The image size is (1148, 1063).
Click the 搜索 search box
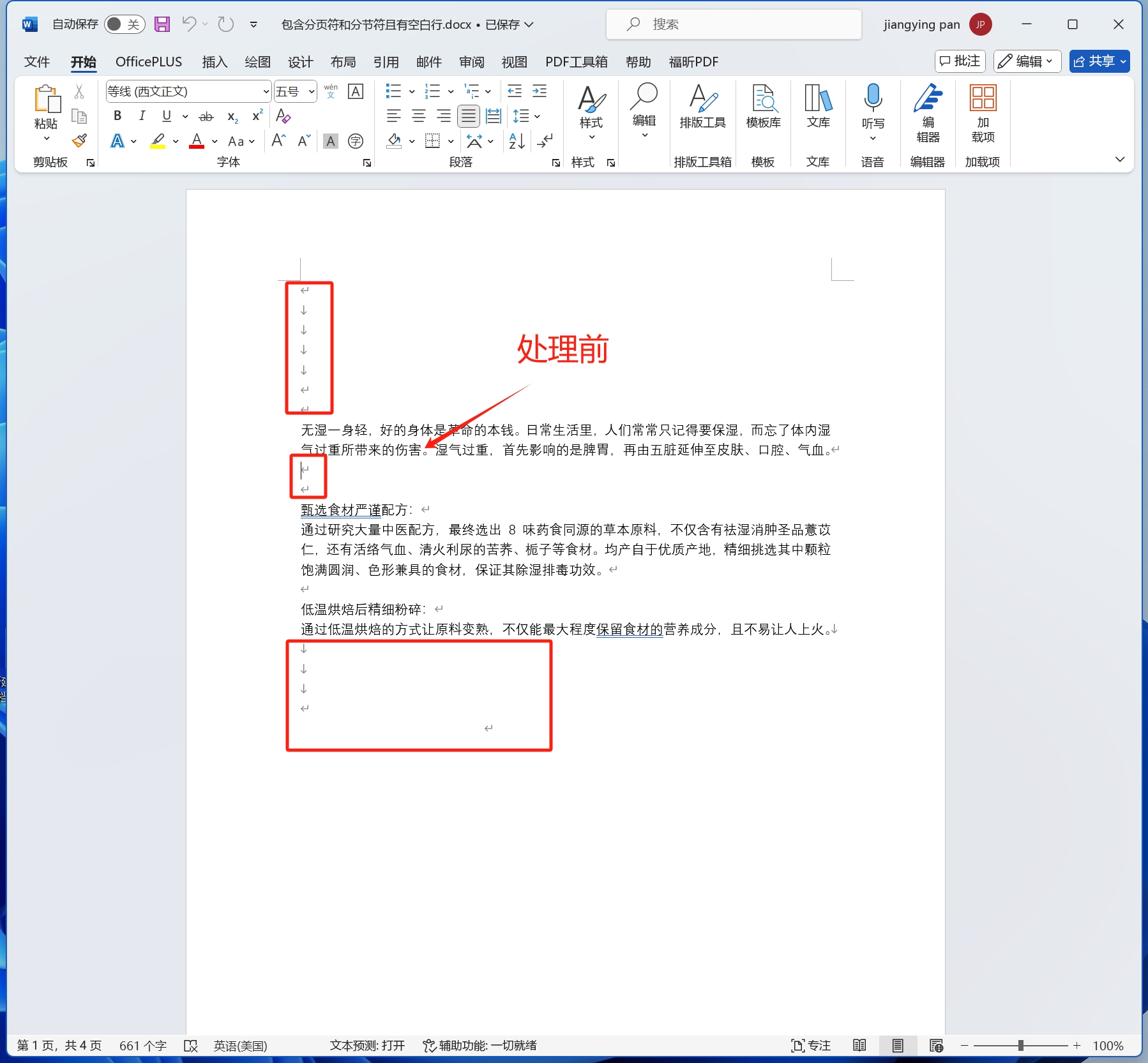pyautogui.click(x=734, y=24)
